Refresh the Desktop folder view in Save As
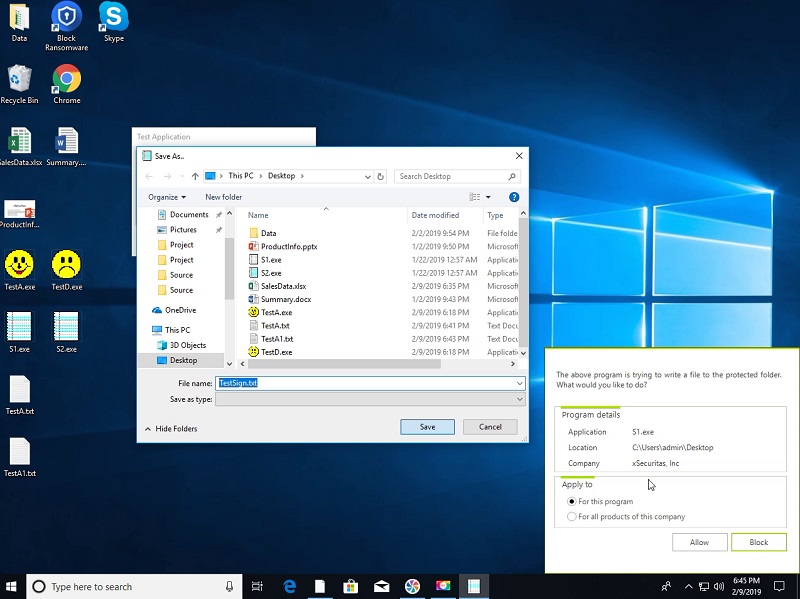800x599 pixels. tap(380, 176)
